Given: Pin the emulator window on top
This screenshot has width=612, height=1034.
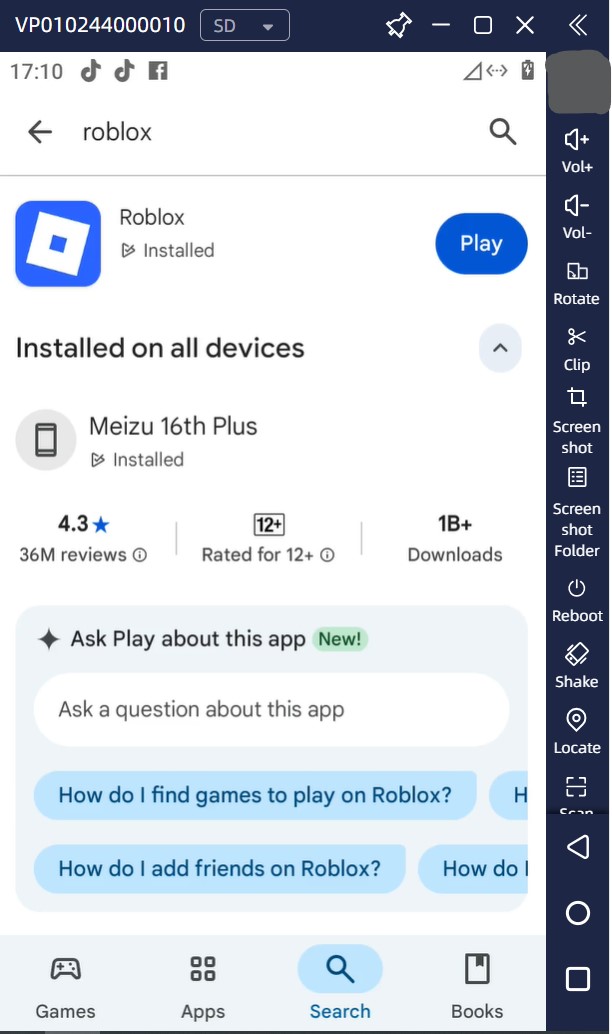Looking at the screenshot, I should [398, 26].
